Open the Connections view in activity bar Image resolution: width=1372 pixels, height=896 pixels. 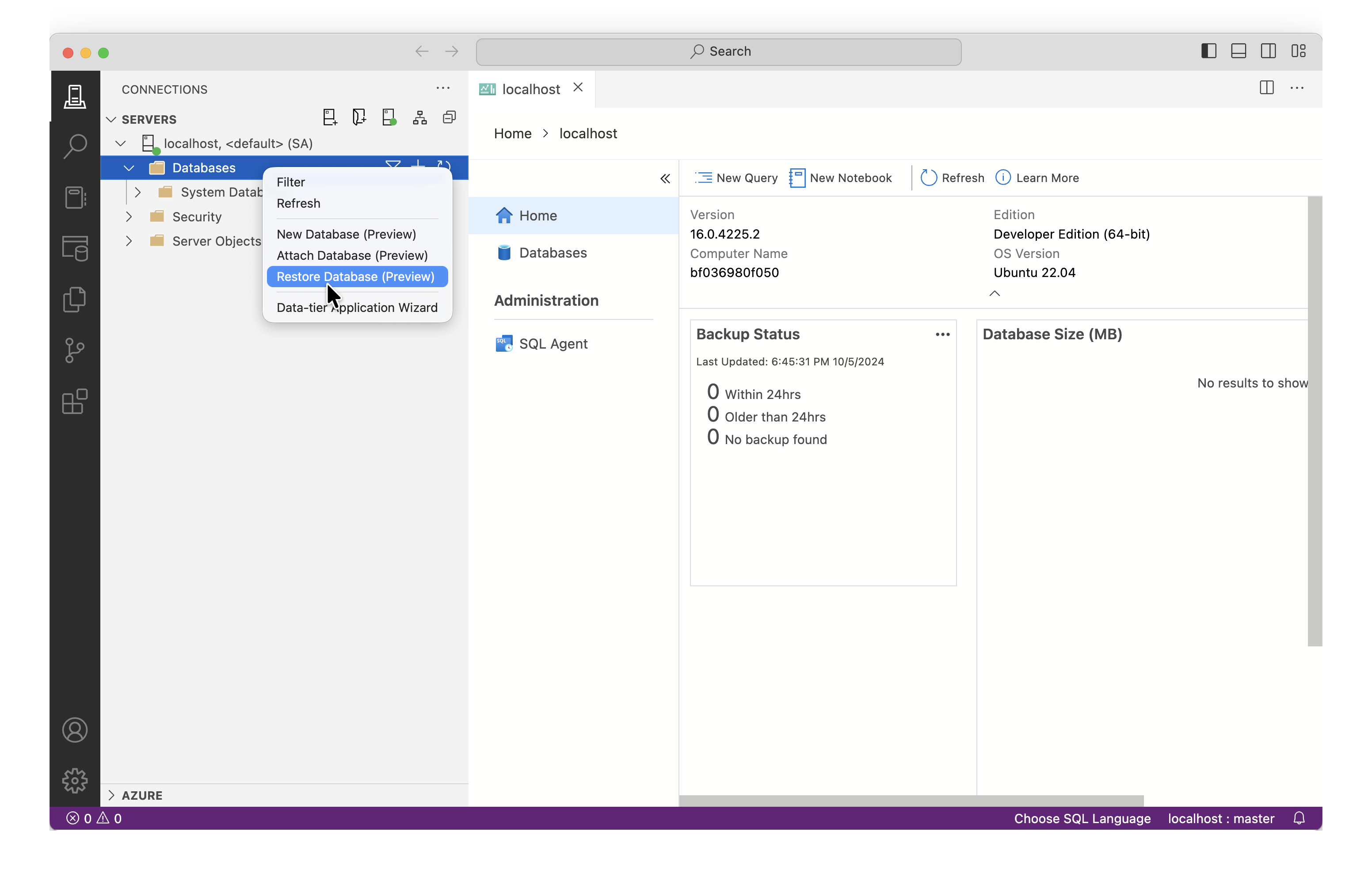click(x=74, y=95)
